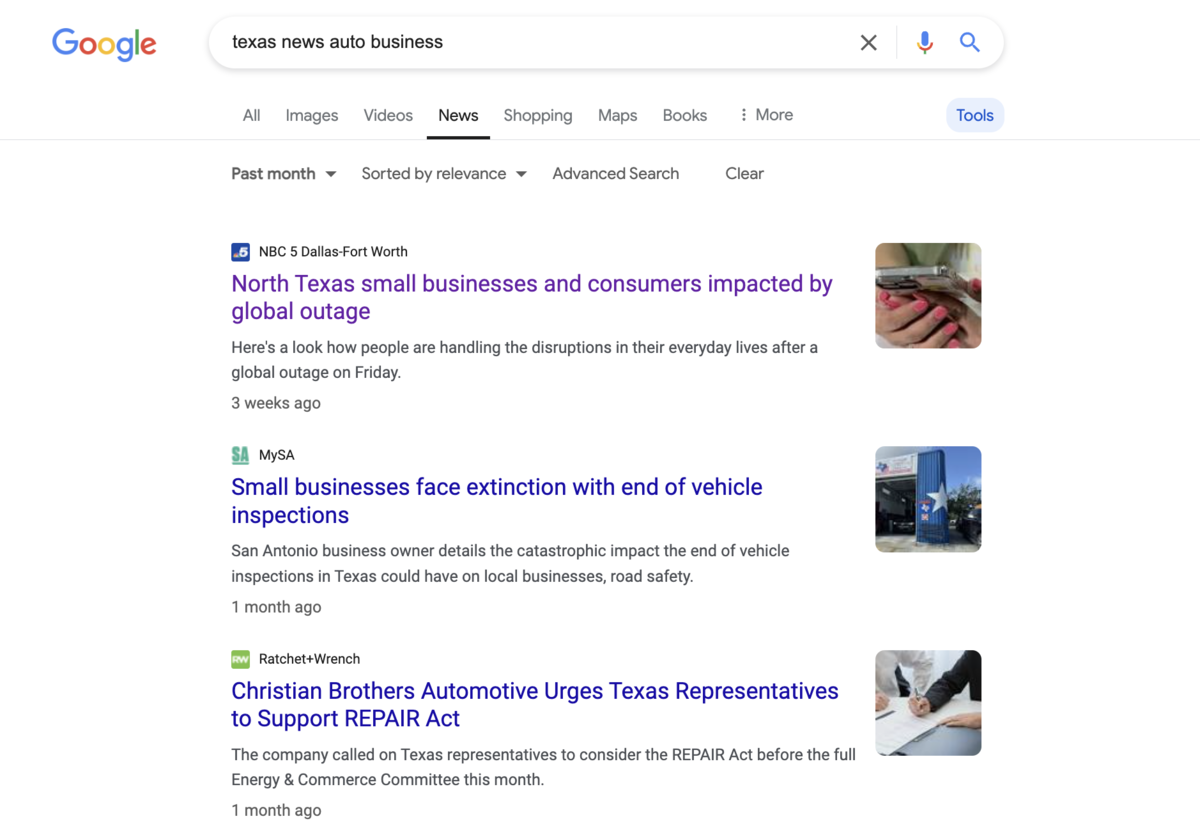Switch to the Videos tab

[x=388, y=116]
